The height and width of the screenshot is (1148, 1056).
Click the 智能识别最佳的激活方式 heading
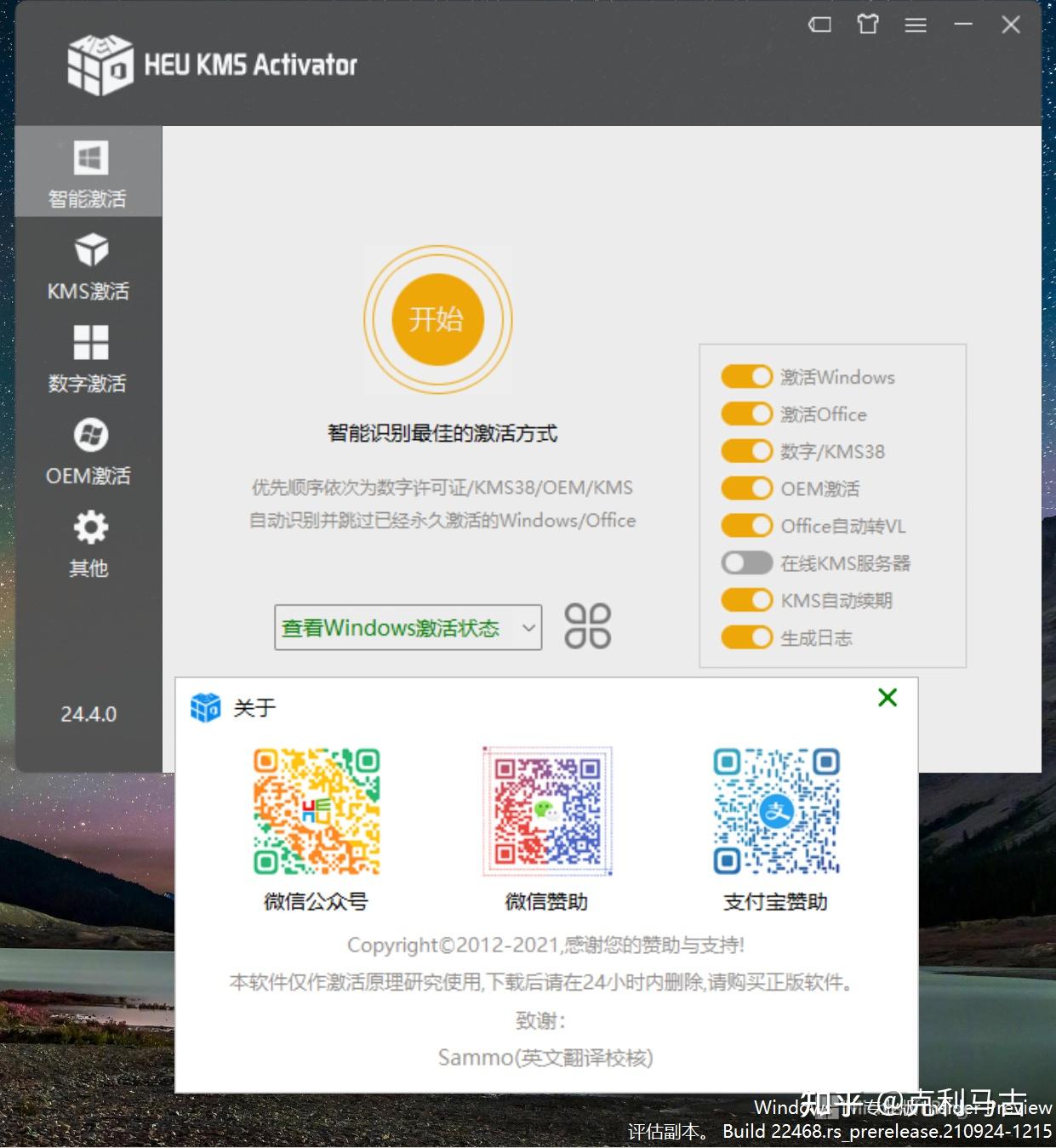tap(442, 433)
